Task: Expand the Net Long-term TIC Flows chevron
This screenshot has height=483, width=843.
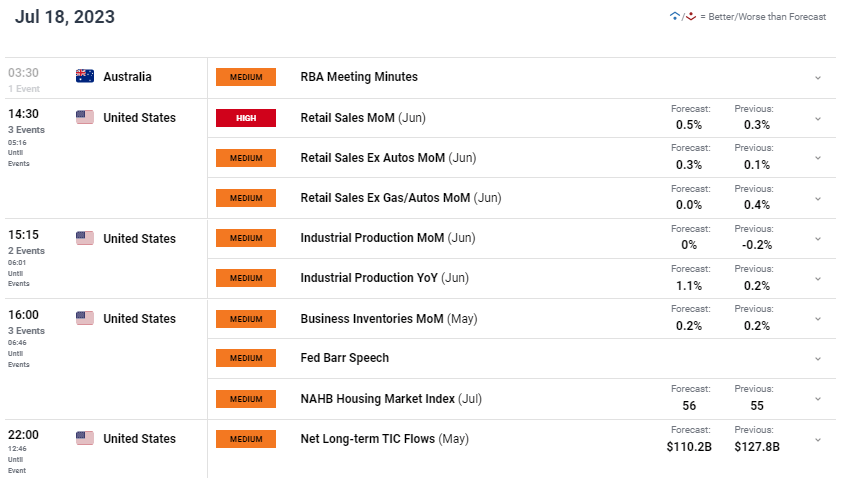Action: 818,440
